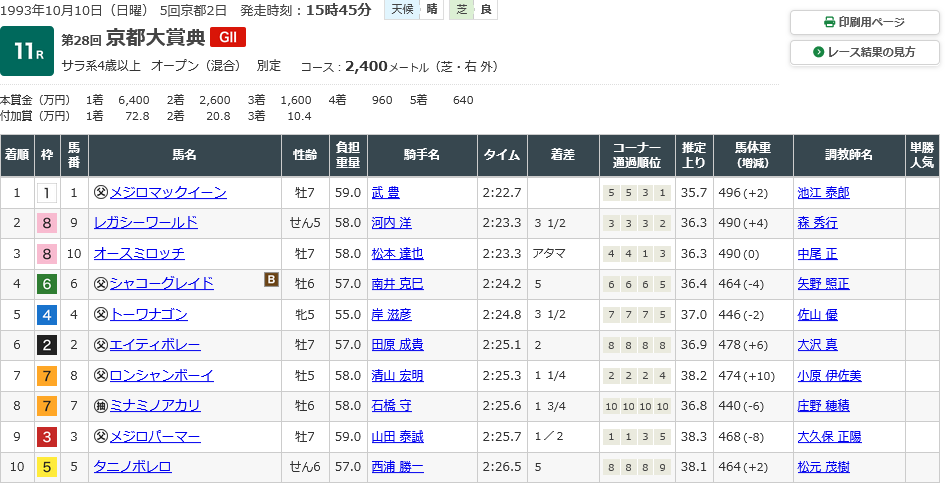Screen dimensions: 945x490
Task: Open horse エイティボレー link
Action: (155, 345)
